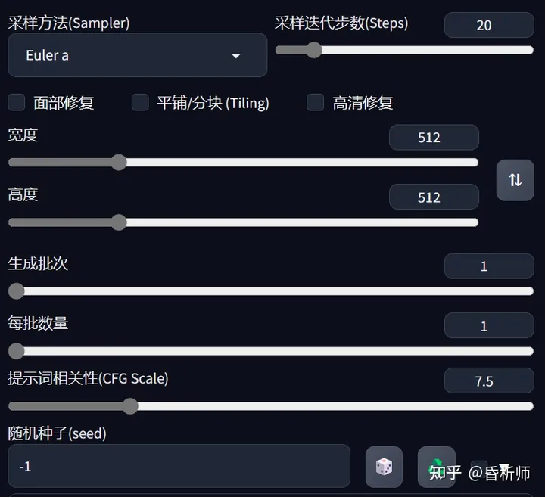Click the dice random seed icon

384,467
